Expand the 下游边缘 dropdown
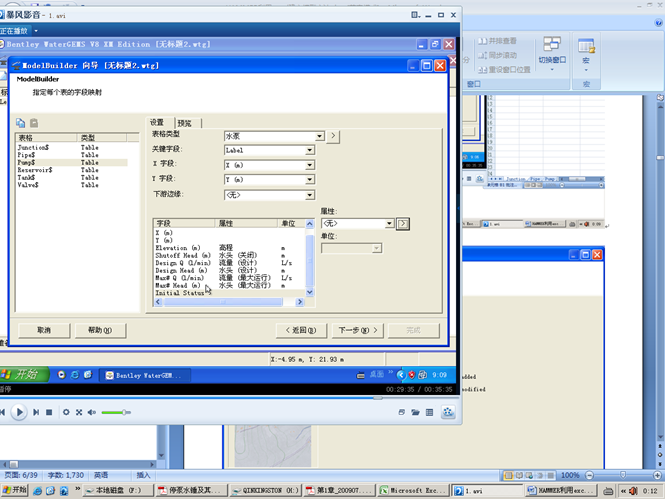Screen dimensions: 665x499 tap(309, 194)
